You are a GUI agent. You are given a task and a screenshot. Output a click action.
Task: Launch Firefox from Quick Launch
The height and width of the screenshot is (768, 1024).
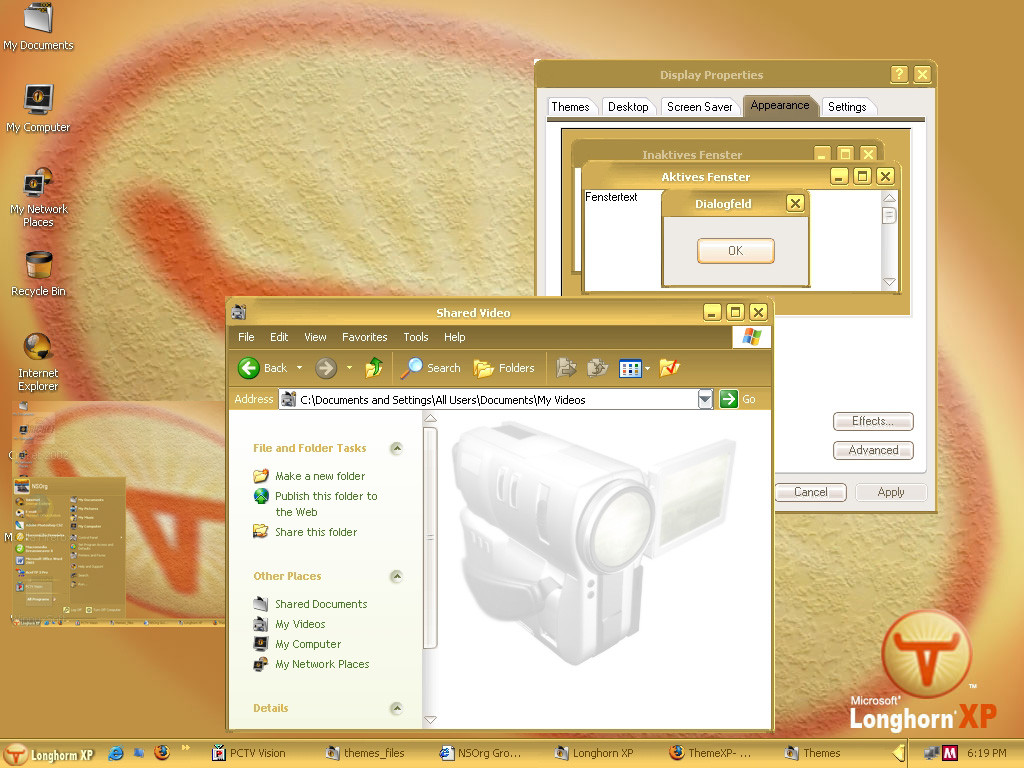tap(161, 753)
